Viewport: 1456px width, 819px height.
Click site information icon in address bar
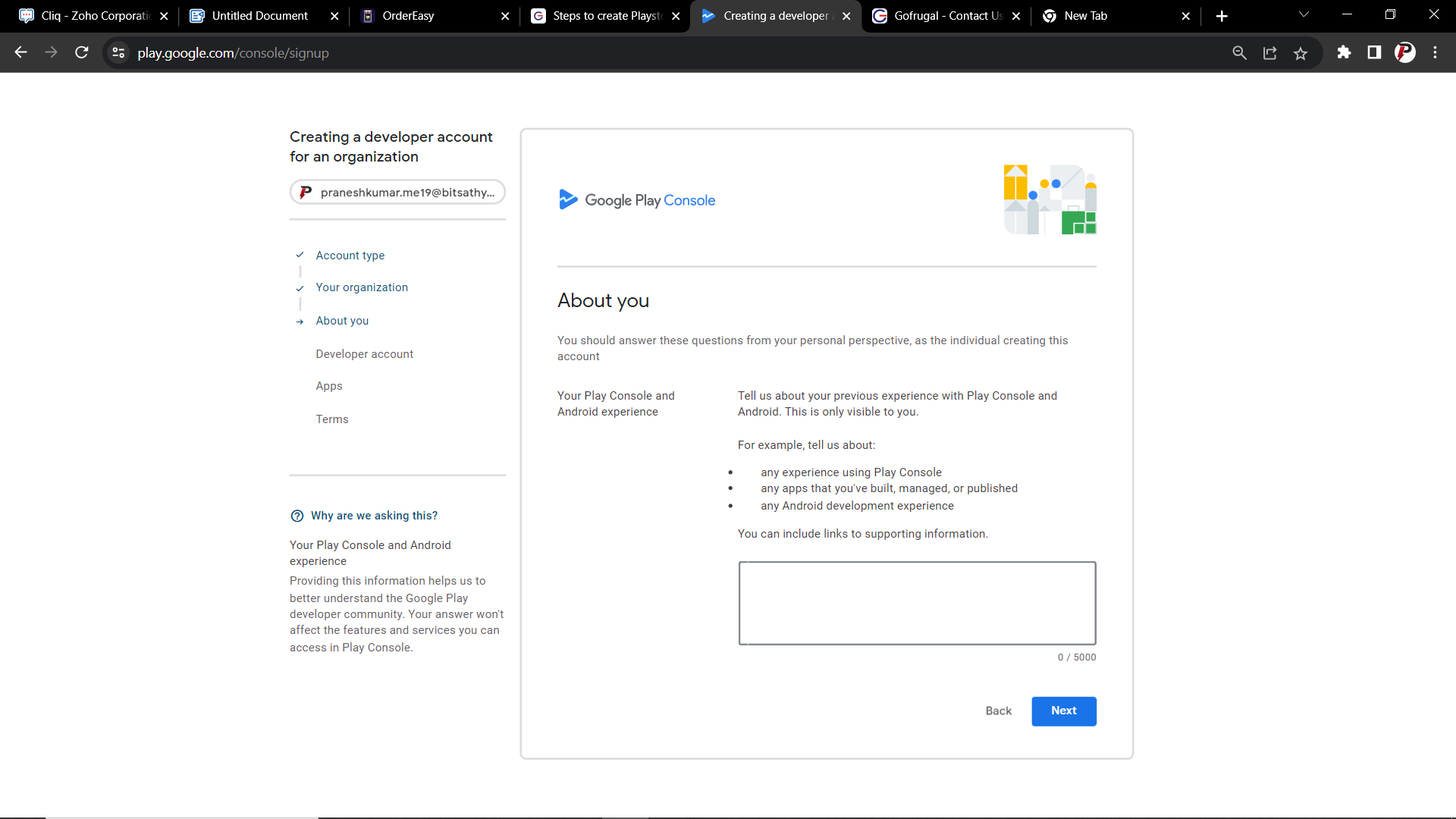point(118,52)
